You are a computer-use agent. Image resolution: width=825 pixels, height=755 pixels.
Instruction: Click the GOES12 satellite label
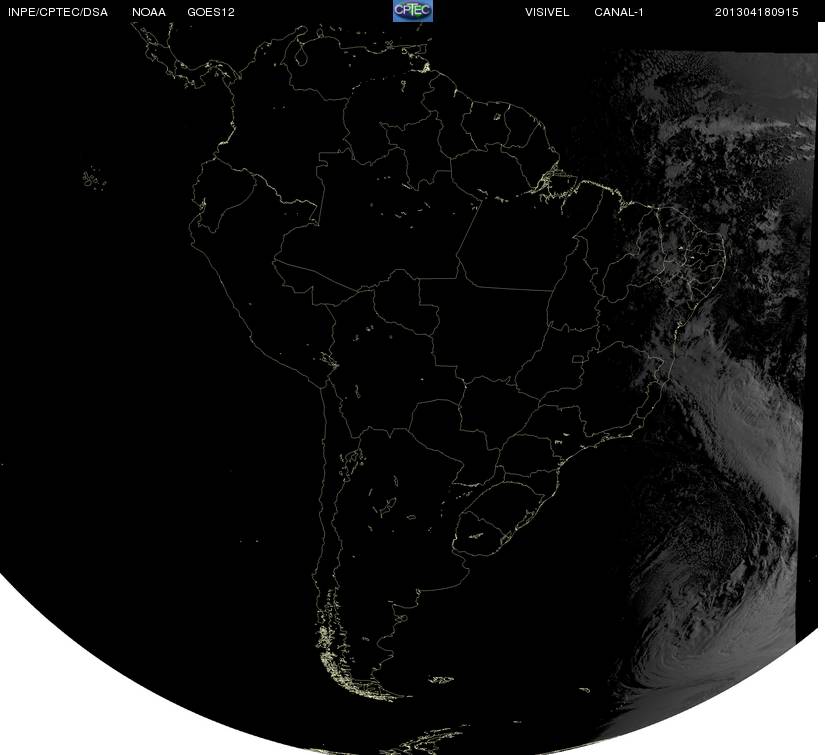click(x=211, y=12)
